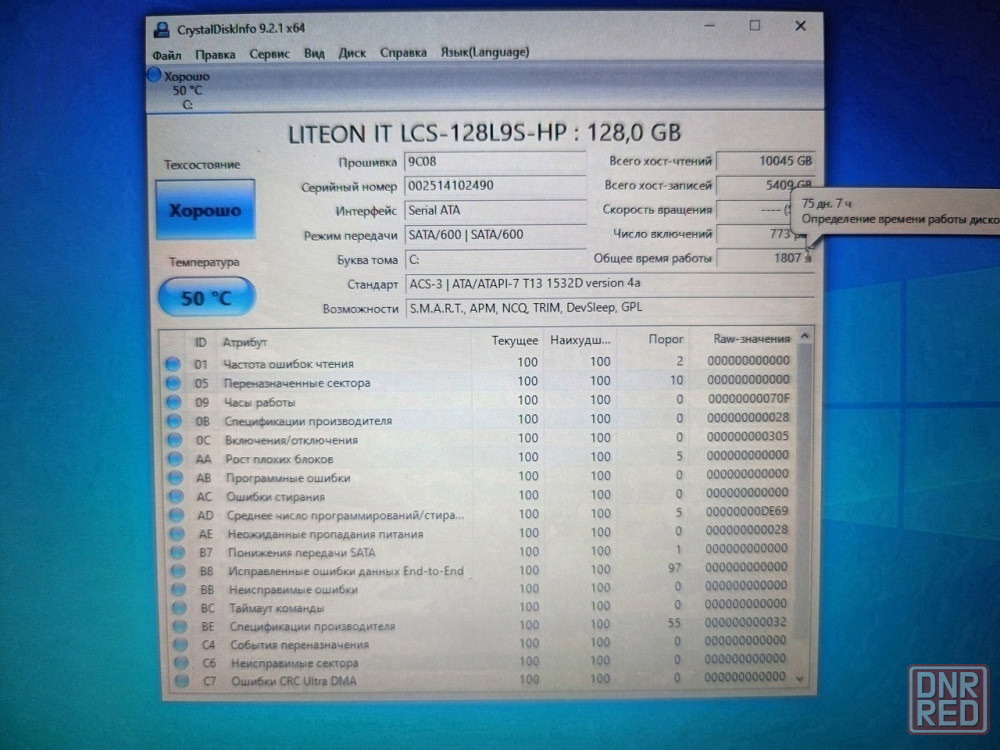Open the Язык(Language) menu
The height and width of the screenshot is (750, 1000).
(485, 52)
